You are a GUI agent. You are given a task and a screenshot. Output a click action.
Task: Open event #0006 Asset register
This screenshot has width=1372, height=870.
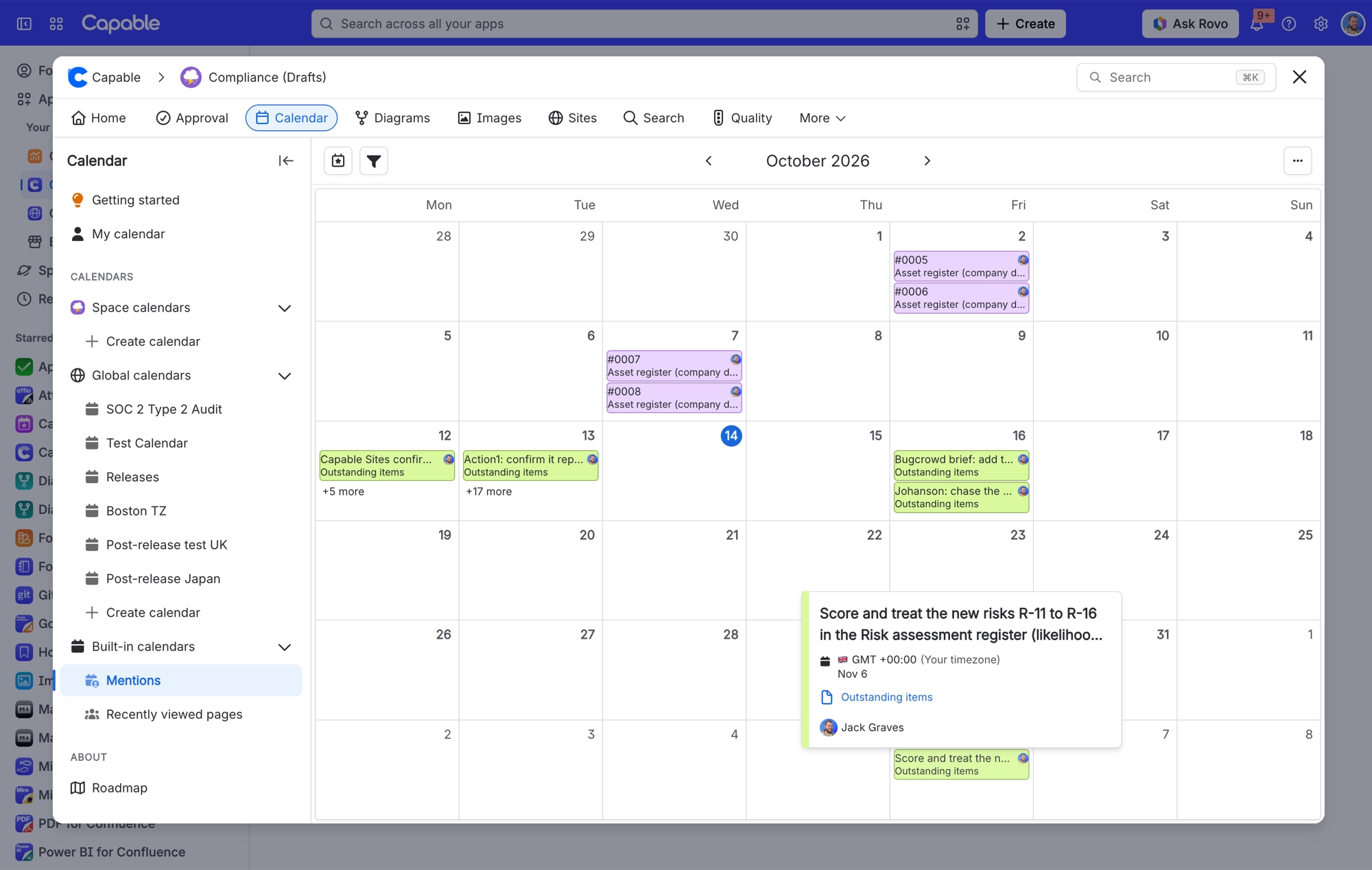pyautogui.click(x=961, y=298)
